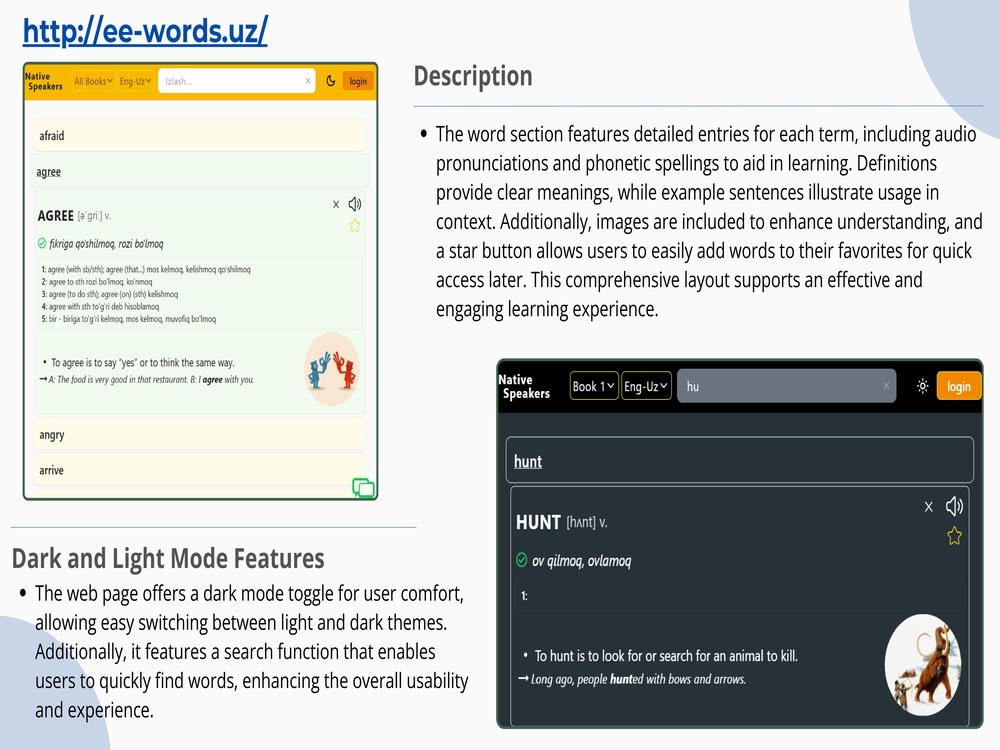Select the 'agree' word row
Viewport: 1000px width, 750px height.
click(x=200, y=172)
